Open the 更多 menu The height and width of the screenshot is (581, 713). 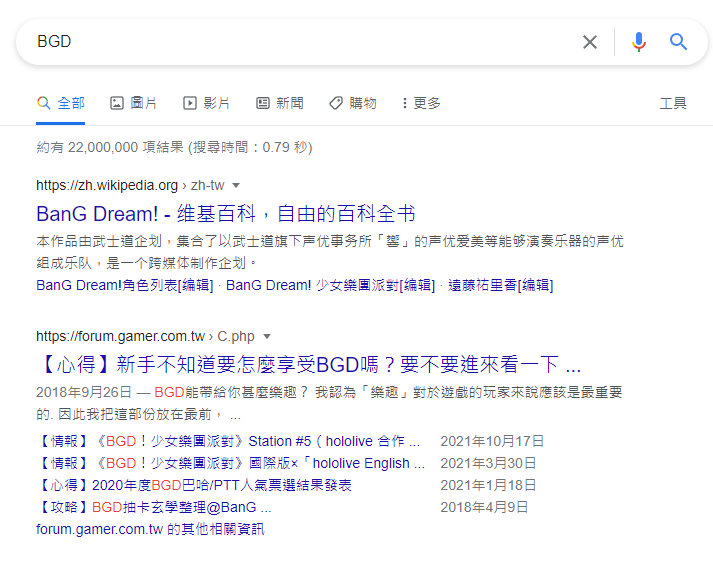click(421, 103)
